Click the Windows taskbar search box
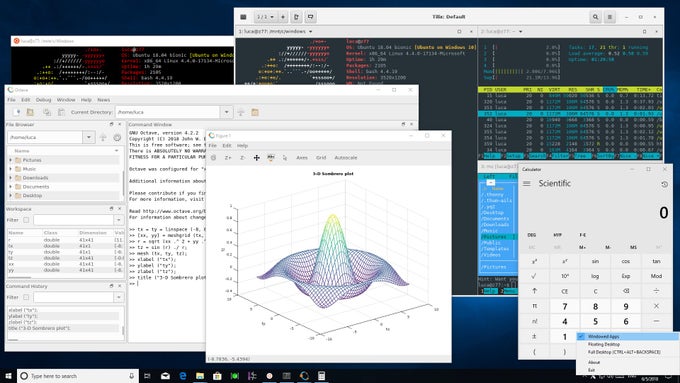Screen dimensions: 680x383 78,376
